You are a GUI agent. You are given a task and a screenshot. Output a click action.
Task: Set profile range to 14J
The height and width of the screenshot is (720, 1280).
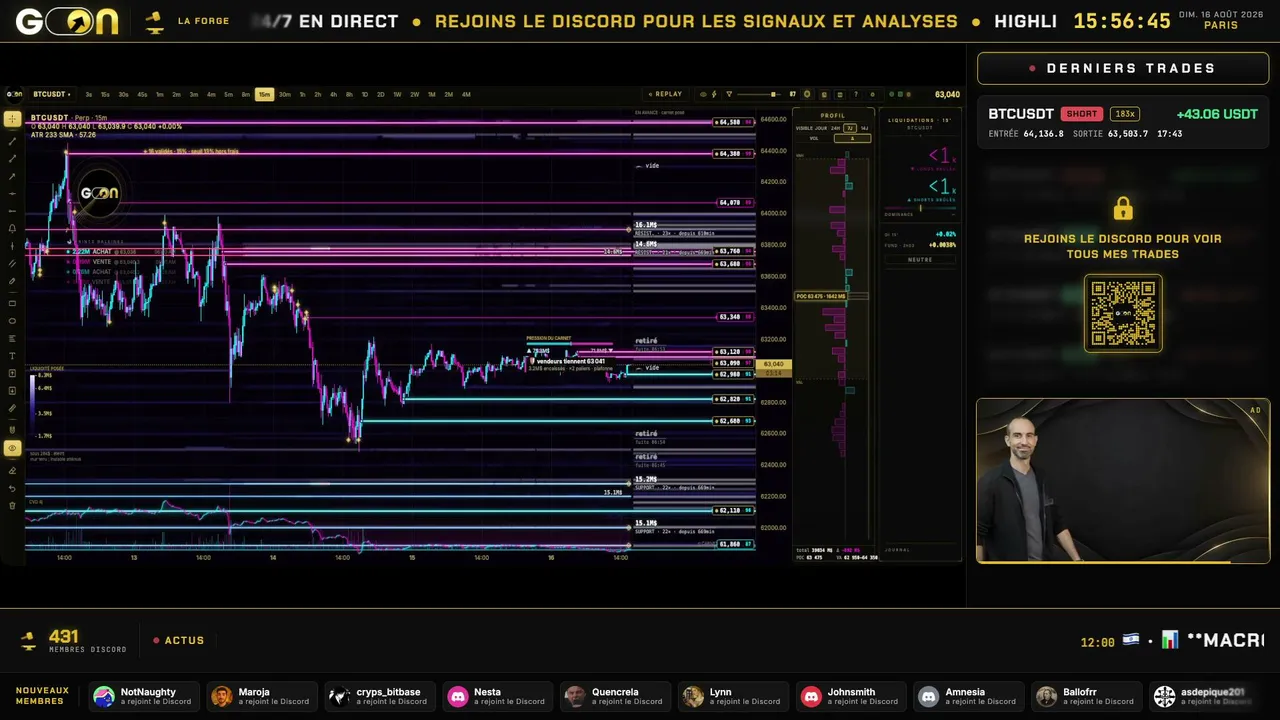864,128
